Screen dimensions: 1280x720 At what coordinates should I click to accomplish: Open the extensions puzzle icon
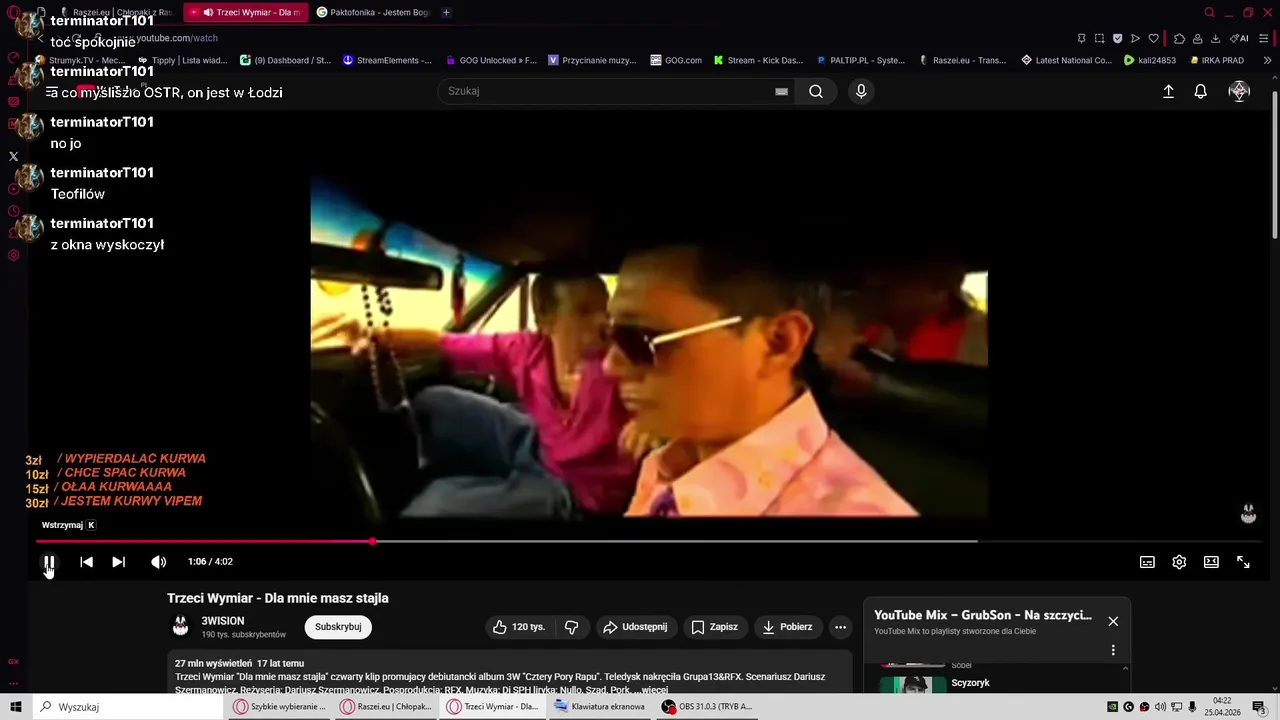pyautogui.click(x=1179, y=38)
